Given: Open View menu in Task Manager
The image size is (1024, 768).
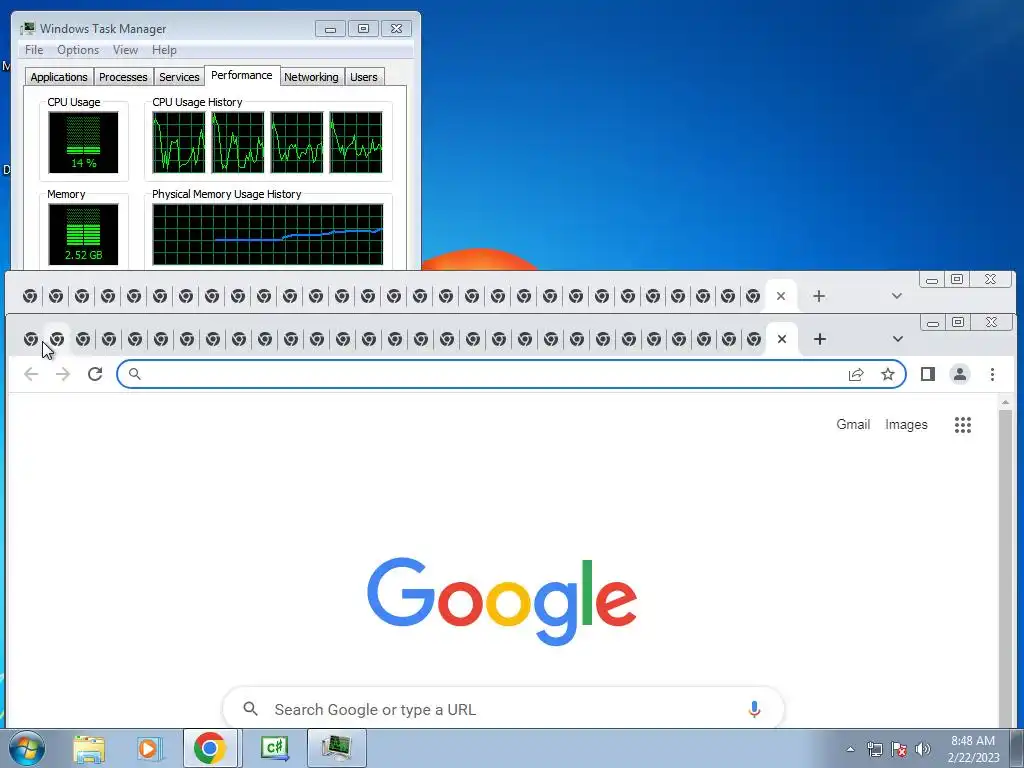Looking at the screenshot, I should click(125, 50).
